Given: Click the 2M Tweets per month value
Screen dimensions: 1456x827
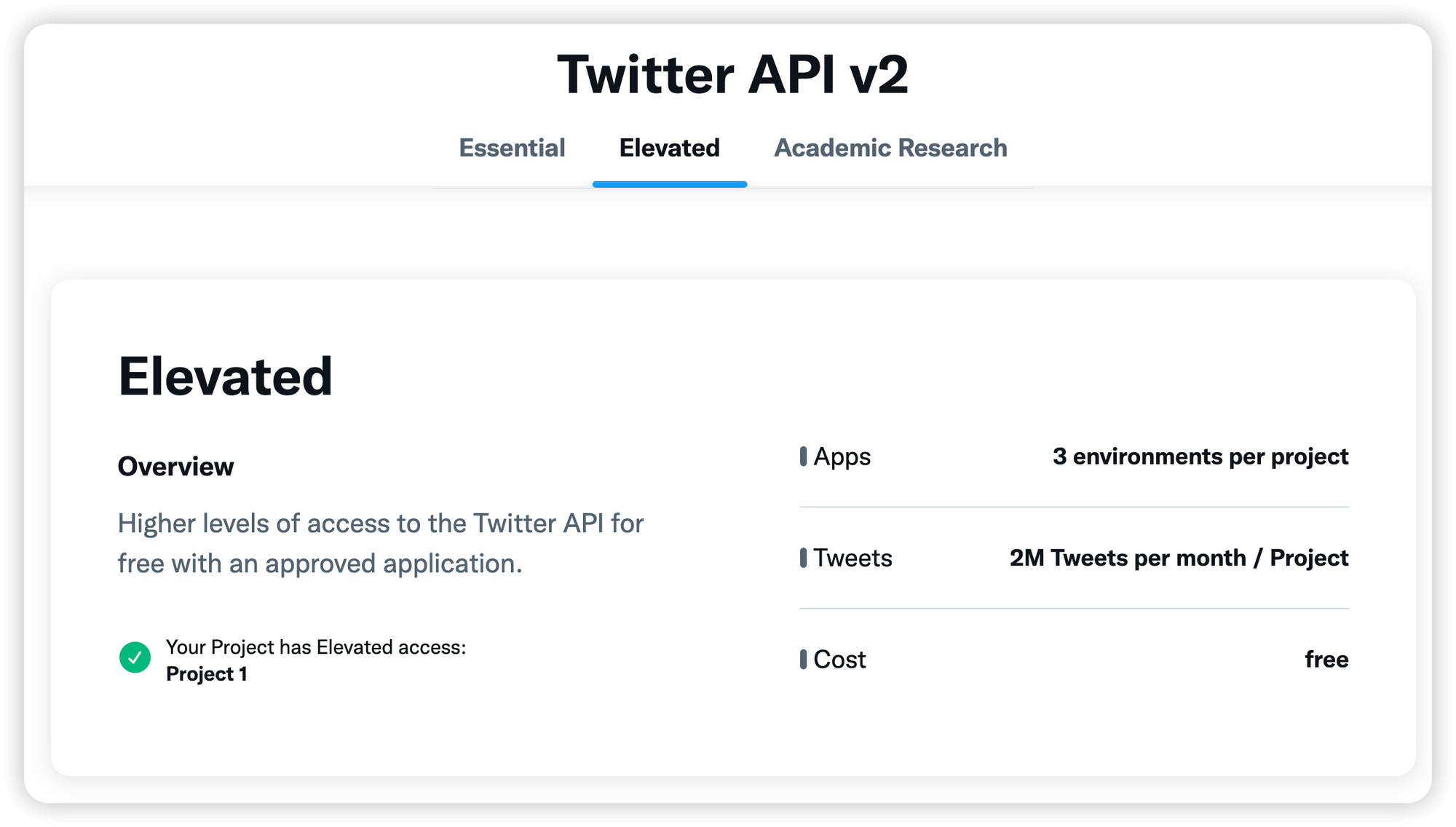Looking at the screenshot, I should point(1179,558).
